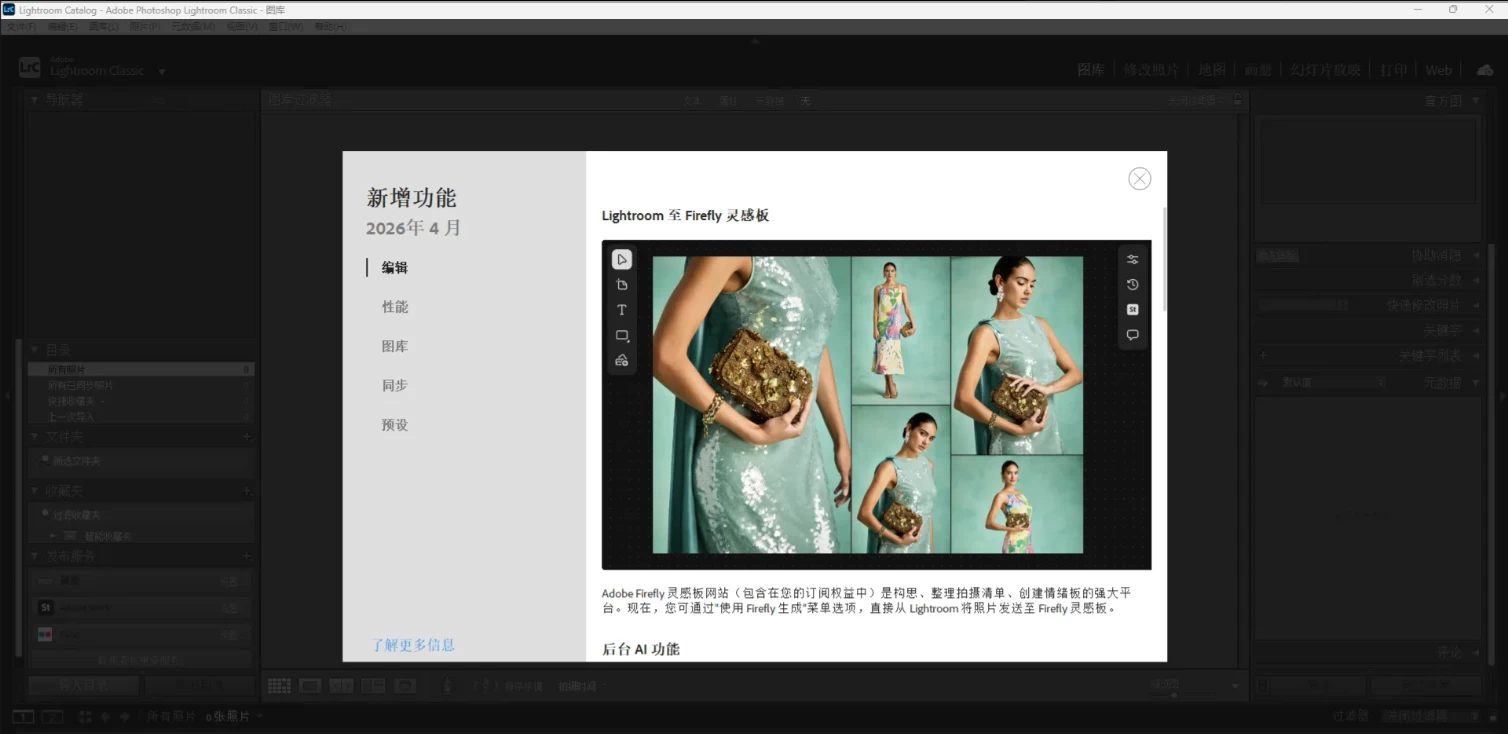Open the 了解更多信息 link
This screenshot has height=734, width=1508.
click(x=413, y=645)
